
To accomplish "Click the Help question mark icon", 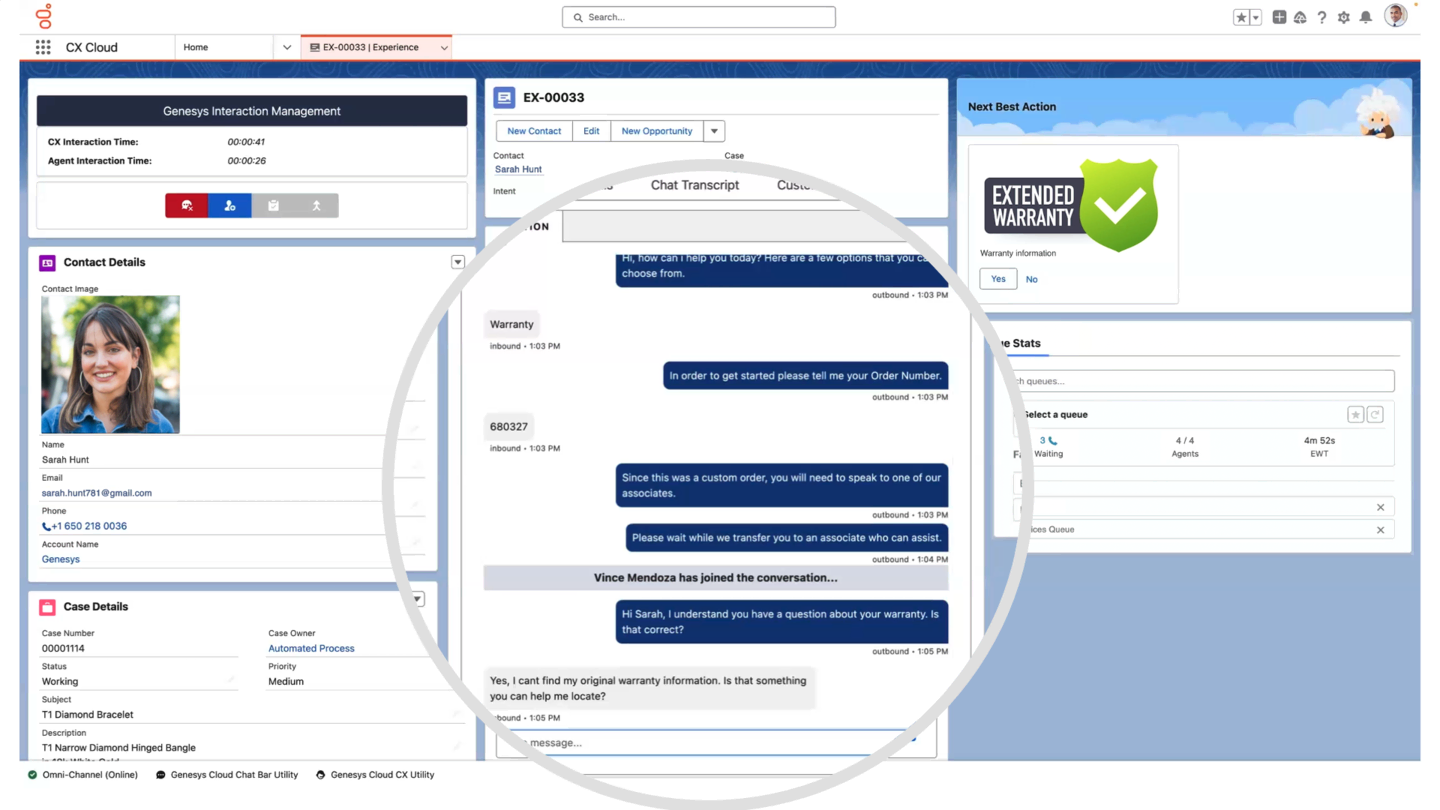I will click(1321, 17).
